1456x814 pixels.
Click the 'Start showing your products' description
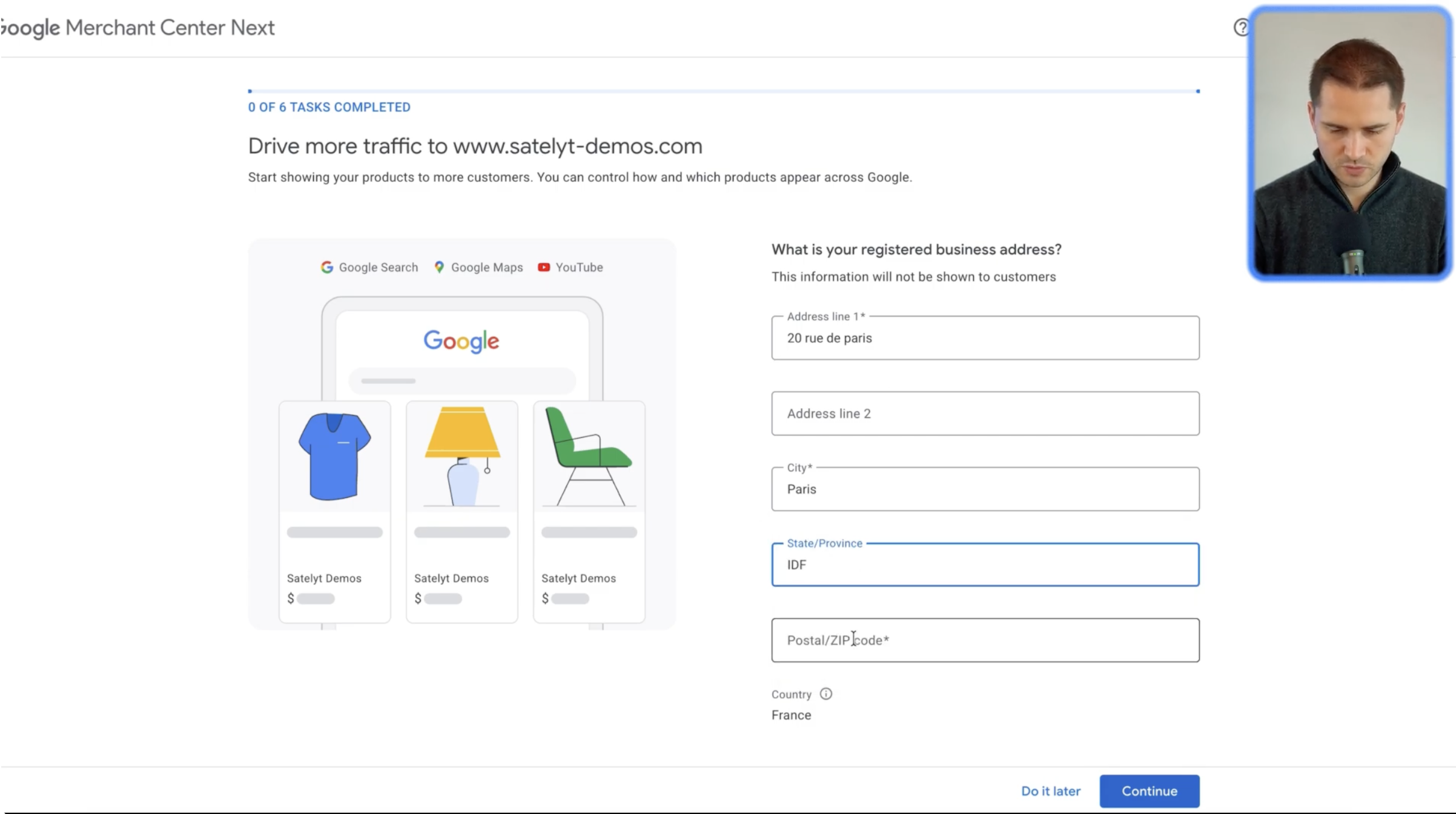click(x=580, y=177)
